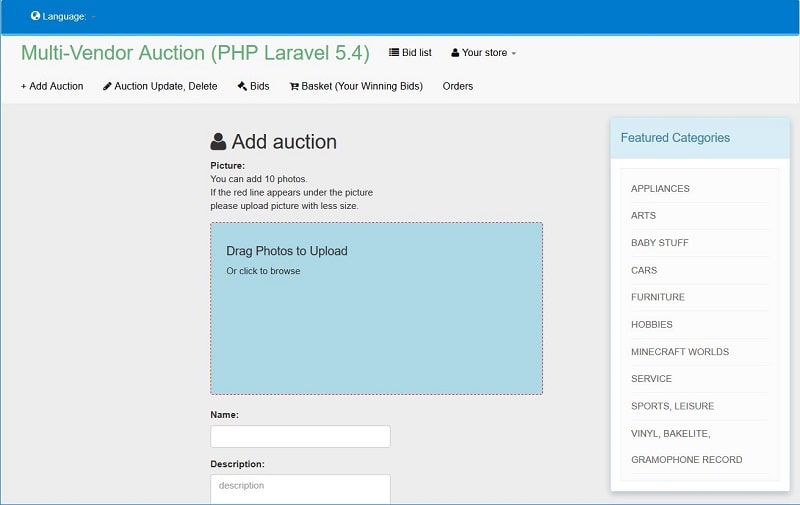Open the Language dropdown

coord(63,16)
